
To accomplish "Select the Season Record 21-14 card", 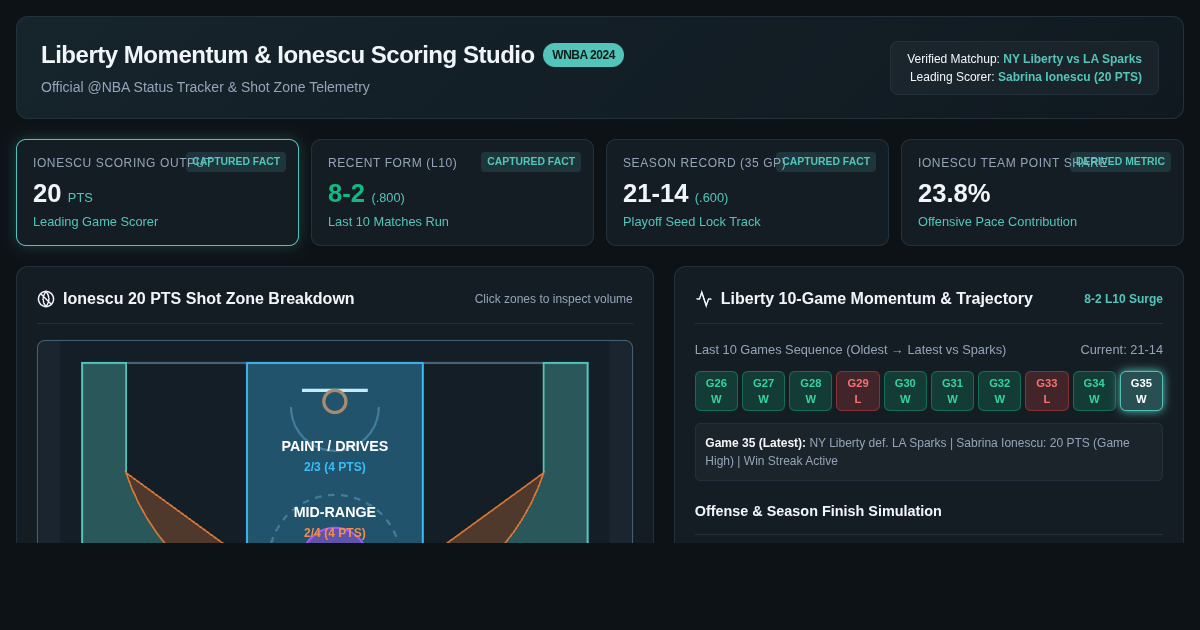I will pos(747,192).
